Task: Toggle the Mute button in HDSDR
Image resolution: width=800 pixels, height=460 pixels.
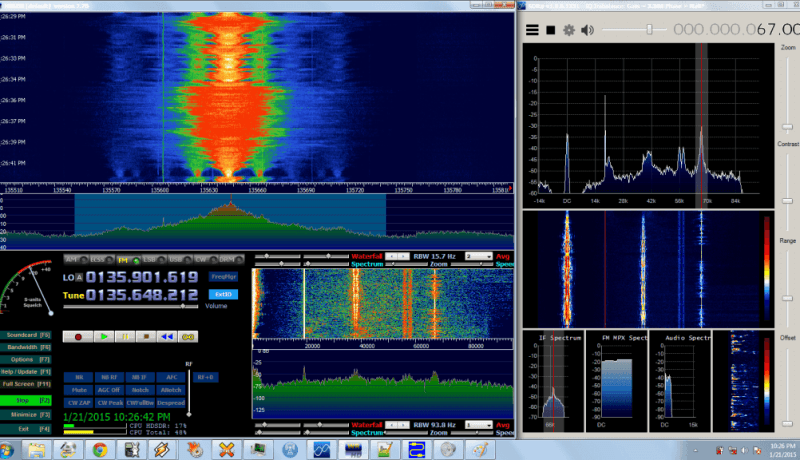Action: pos(78,389)
